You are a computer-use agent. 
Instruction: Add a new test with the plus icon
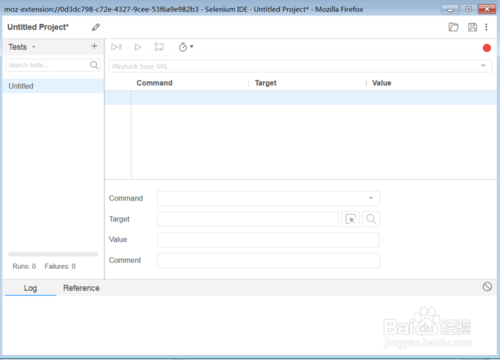pos(94,46)
